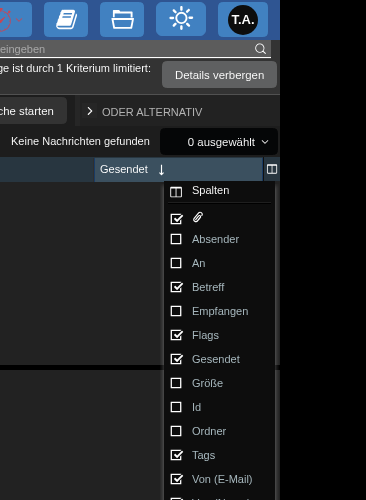Click the Empfangen label in columns menu
This screenshot has height=500, width=366.
(220, 311)
